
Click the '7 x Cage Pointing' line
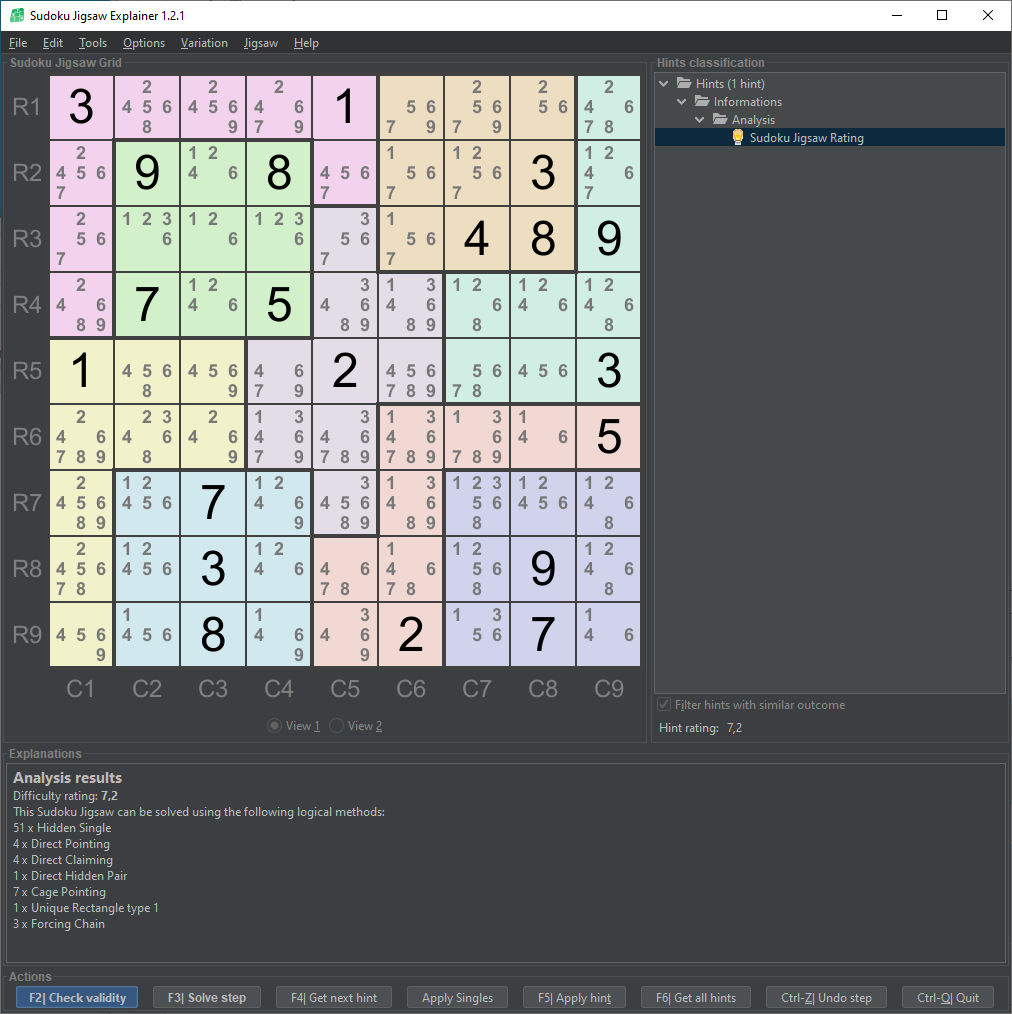point(59,892)
